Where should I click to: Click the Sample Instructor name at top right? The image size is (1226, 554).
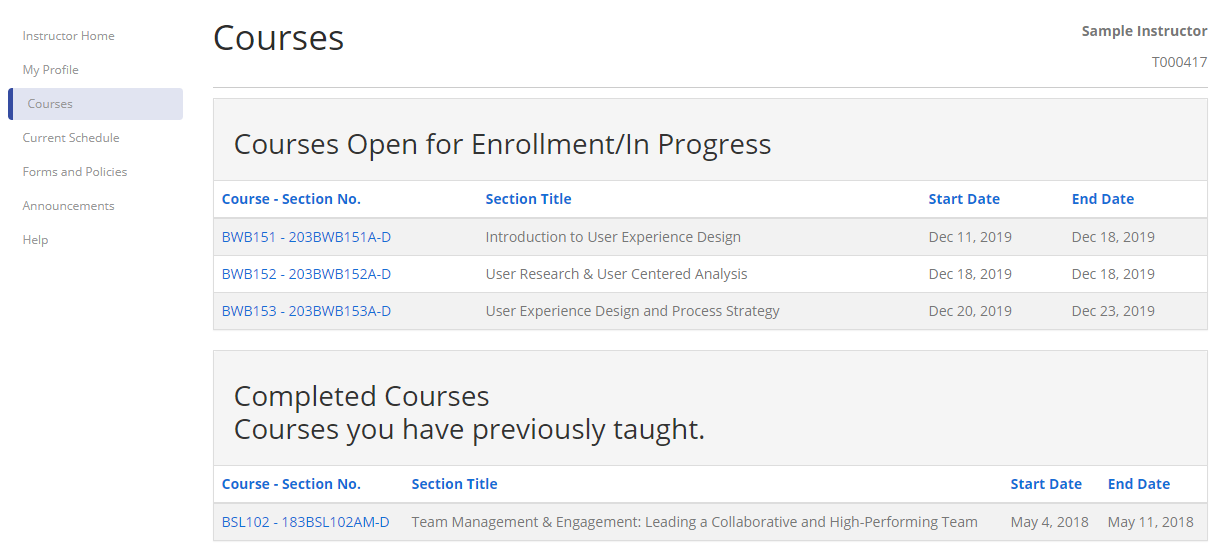(1144, 31)
